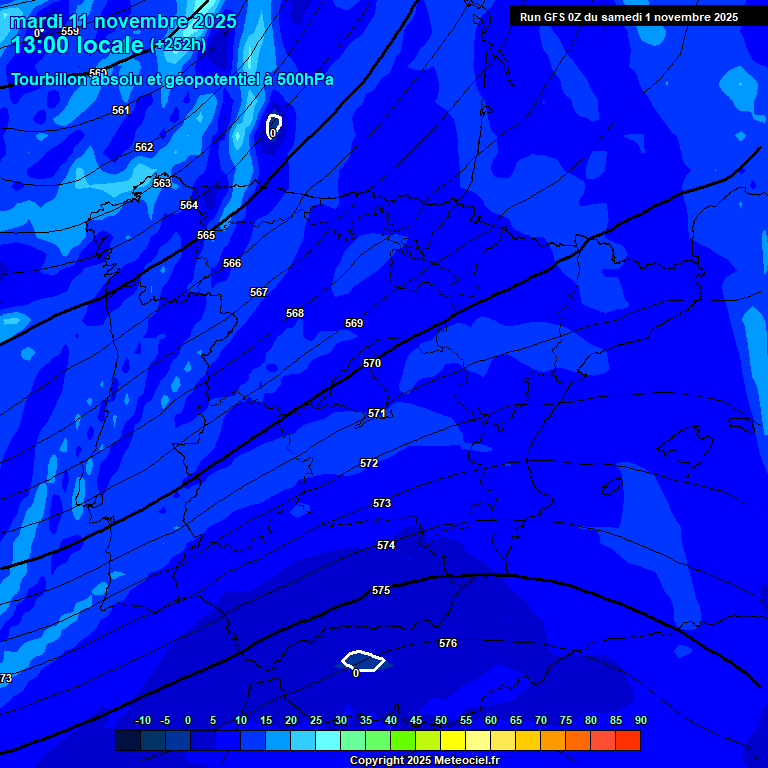Image resolution: width=768 pixels, height=768 pixels.
Task: Click the "(+252h)" forecast offset label
Action: [x=177, y=45]
